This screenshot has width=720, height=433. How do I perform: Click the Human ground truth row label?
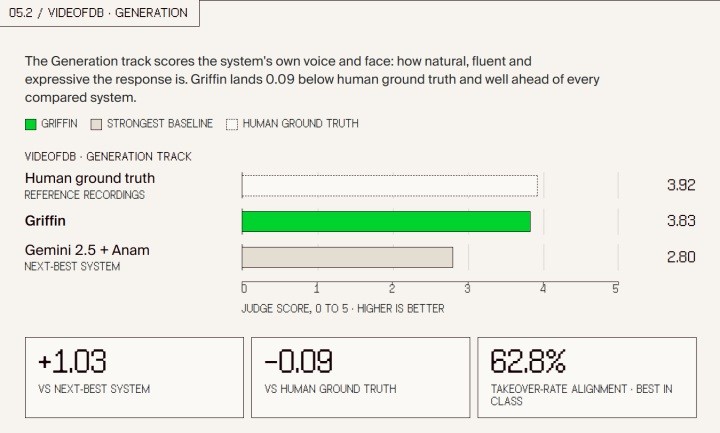point(90,178)
